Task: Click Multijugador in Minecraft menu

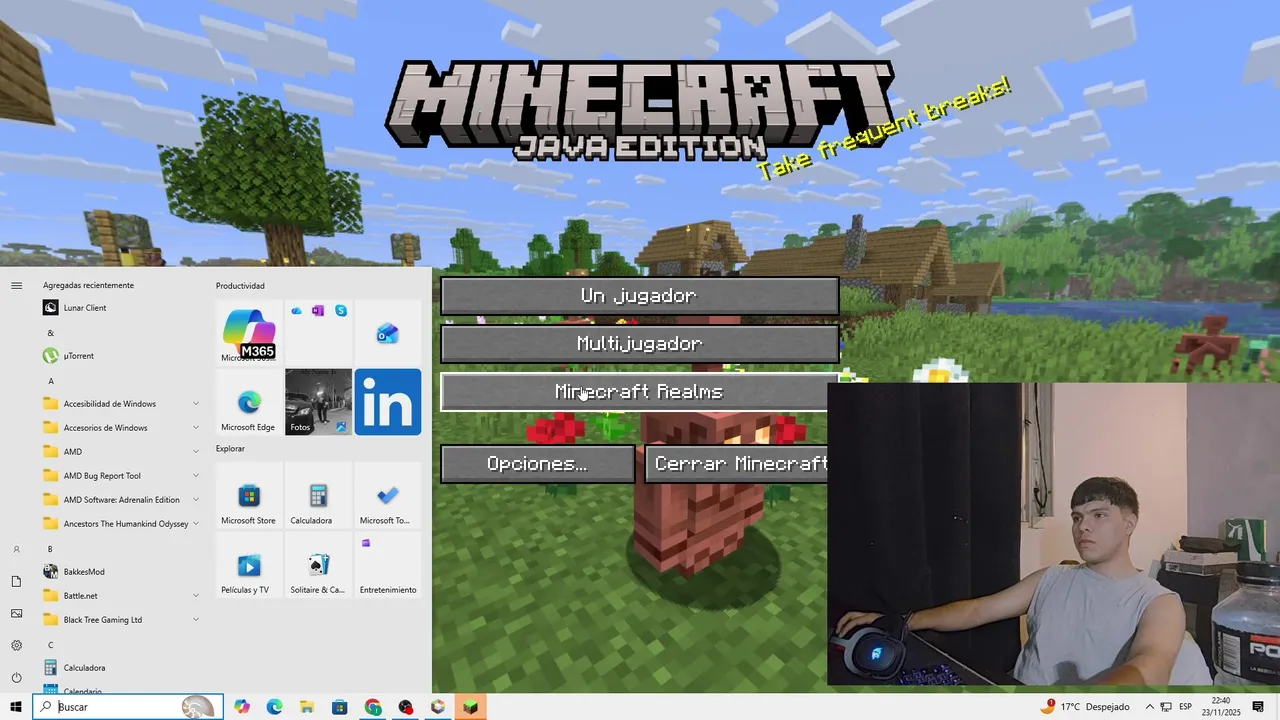Action: (639, 344)
